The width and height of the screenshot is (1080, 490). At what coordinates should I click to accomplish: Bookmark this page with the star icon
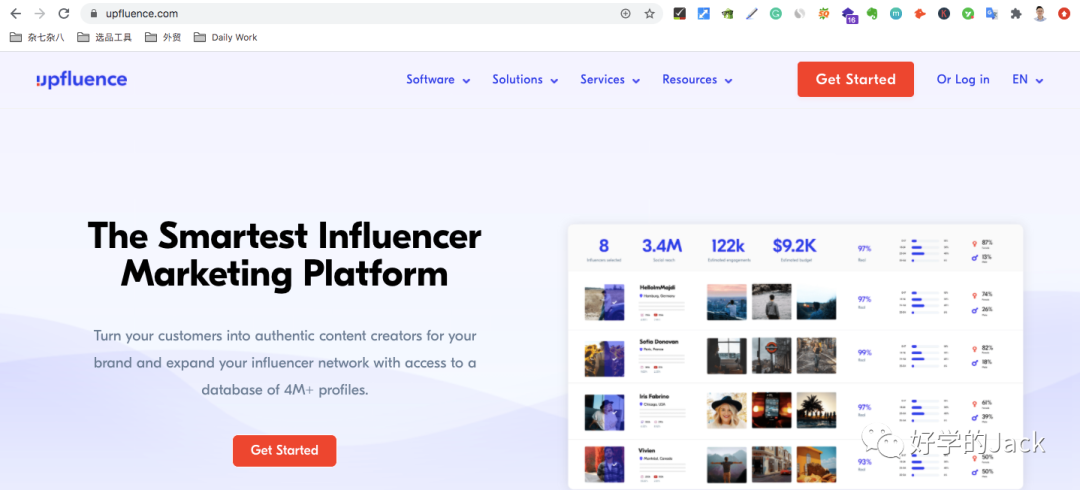pyautogui.click(x=649, y=14)
